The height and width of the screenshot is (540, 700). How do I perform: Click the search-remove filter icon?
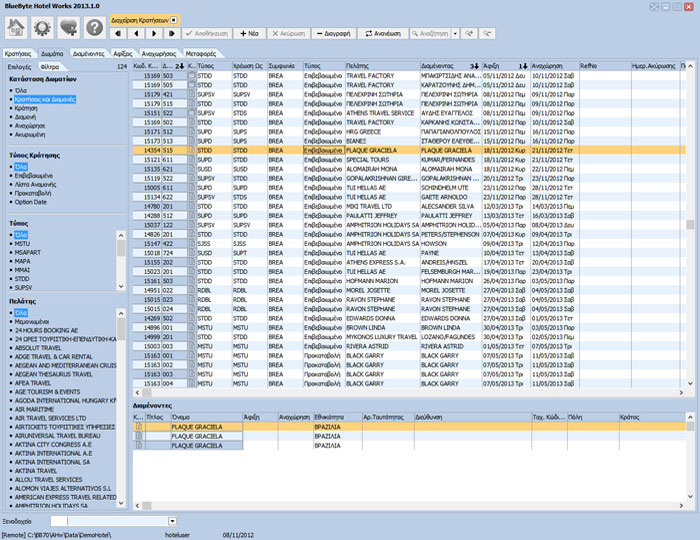pyautogui.click(x=487, y=33)
